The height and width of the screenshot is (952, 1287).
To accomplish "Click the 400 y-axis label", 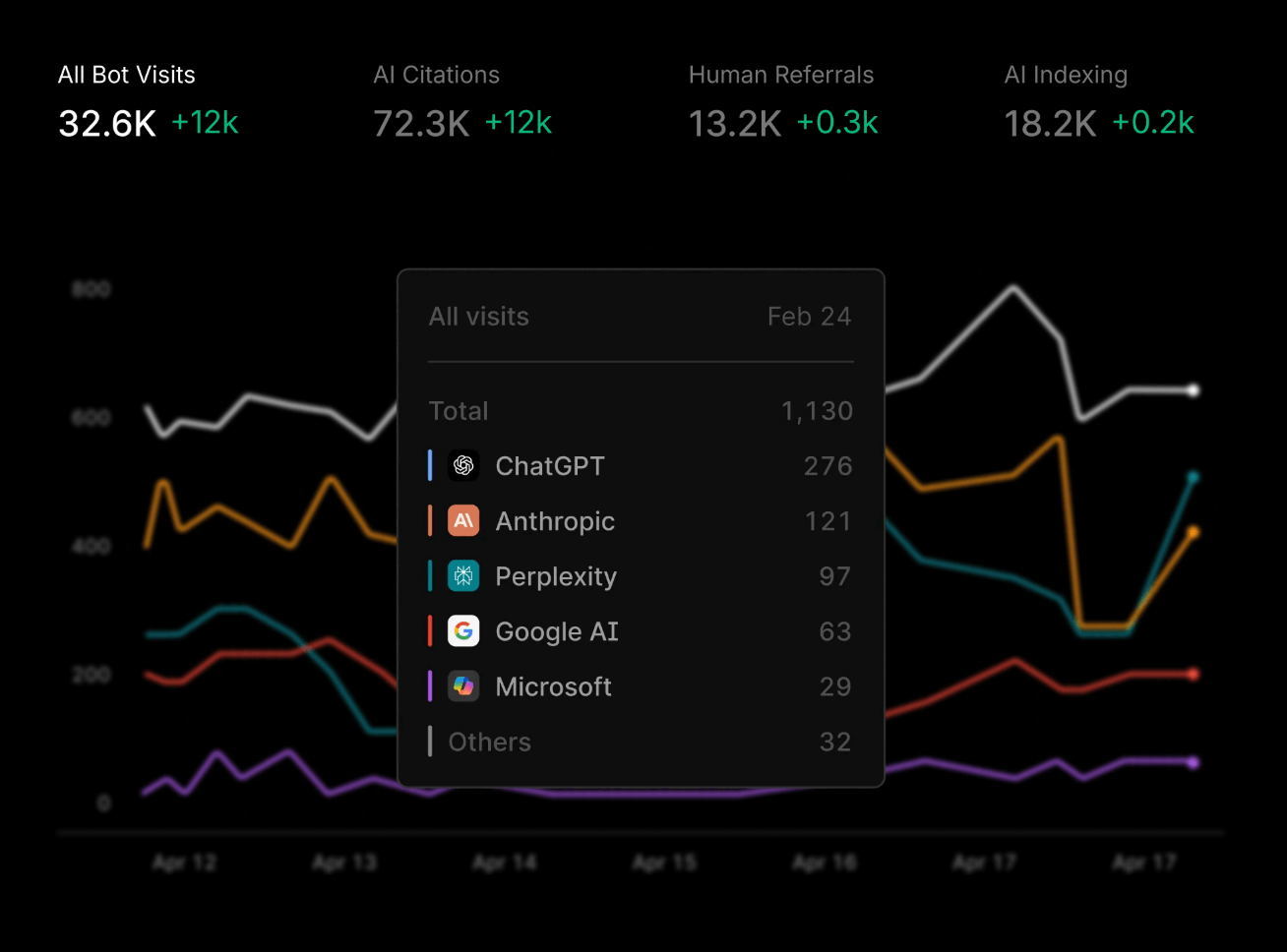I will (91, 546).
